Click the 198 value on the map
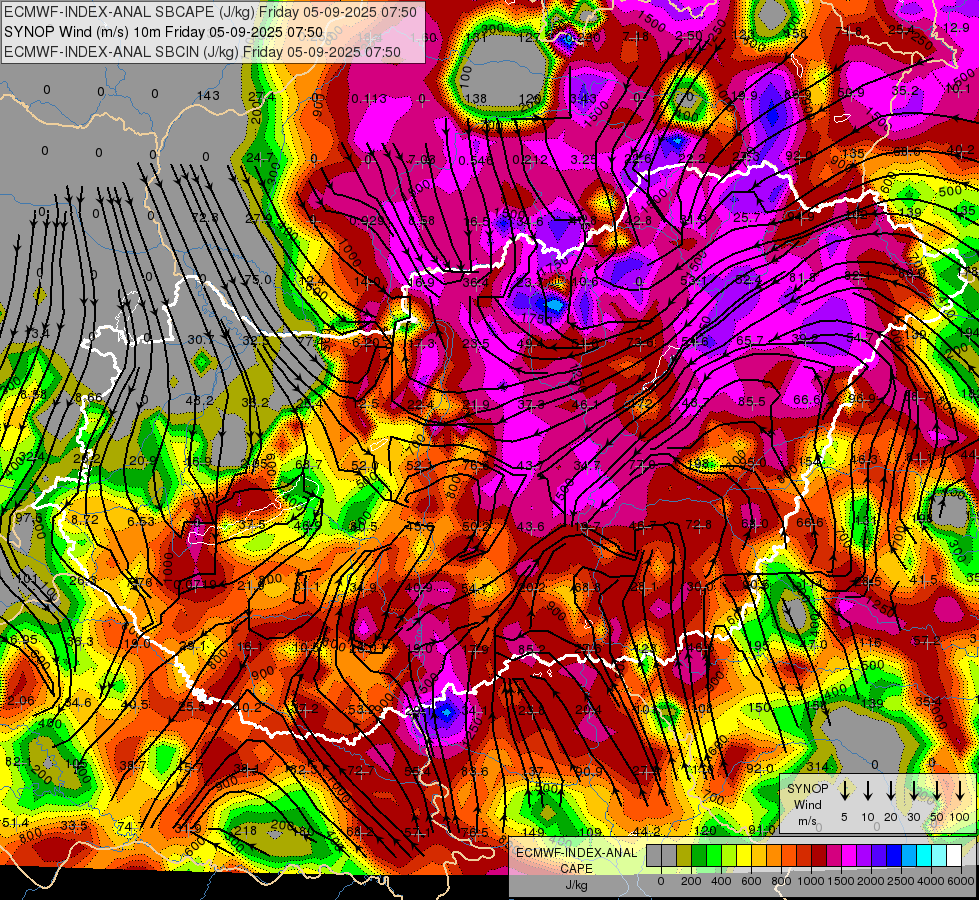 tap(700, 463)
